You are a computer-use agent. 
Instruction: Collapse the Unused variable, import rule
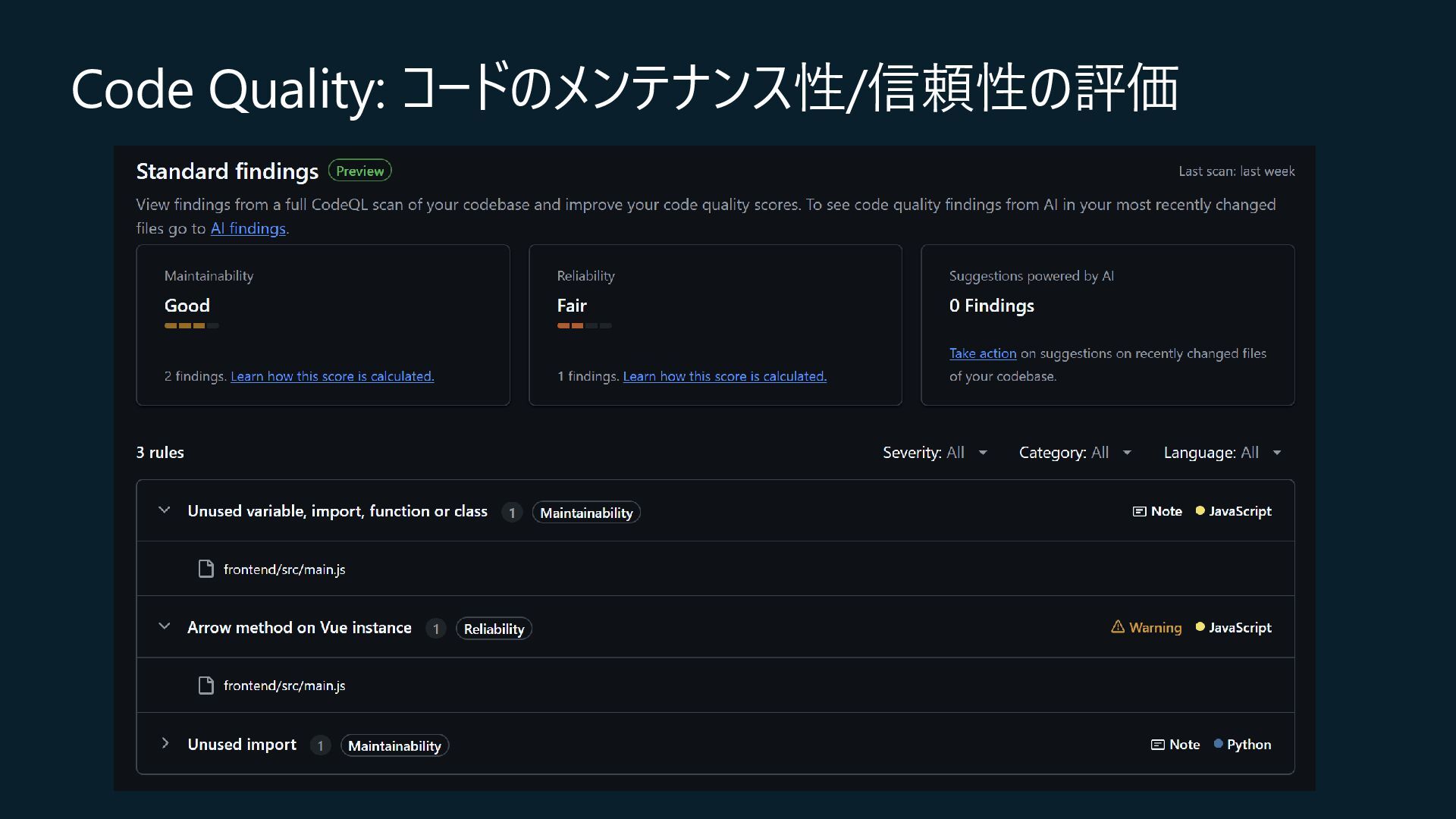pyautogui.click(x=164, y=510)
